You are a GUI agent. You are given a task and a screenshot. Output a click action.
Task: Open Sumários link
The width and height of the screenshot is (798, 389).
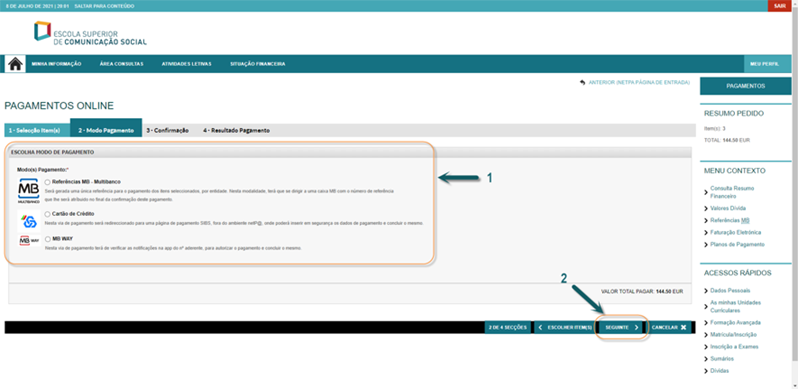(x=722, y=359)
